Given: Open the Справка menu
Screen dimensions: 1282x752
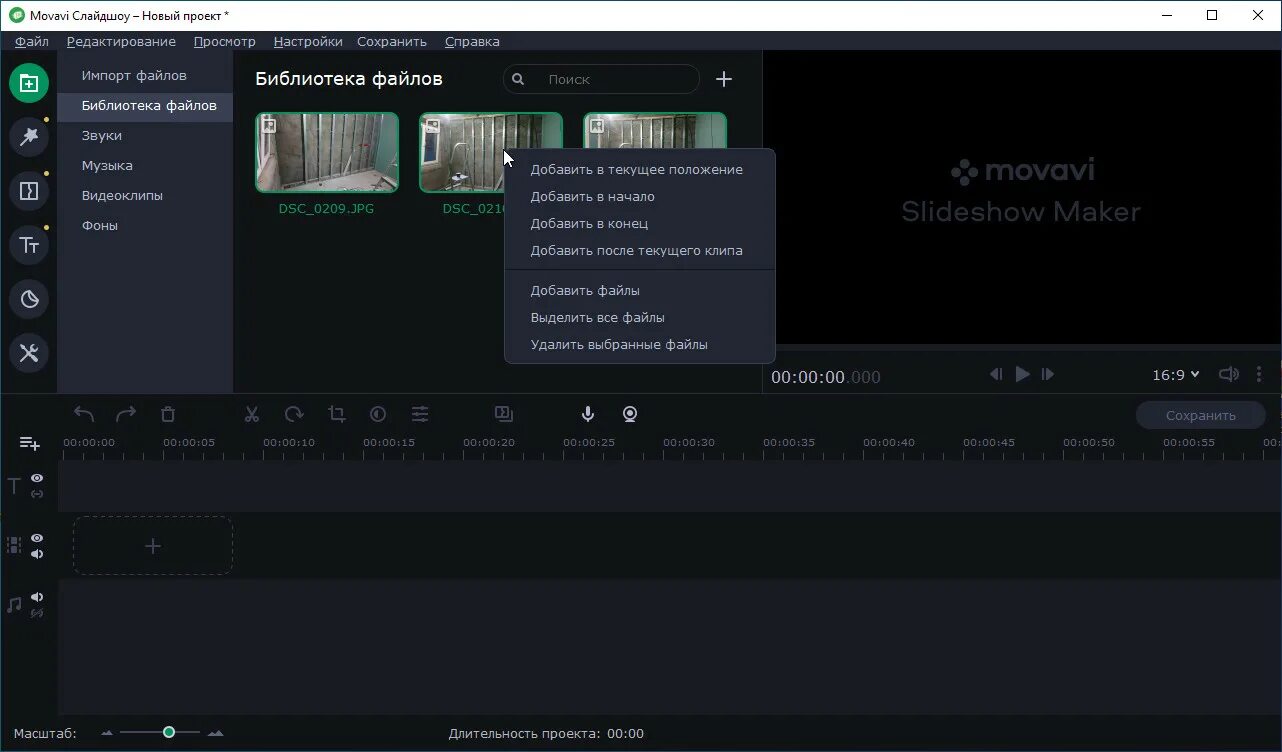Looking at the screenshot, I should (472, 41).
